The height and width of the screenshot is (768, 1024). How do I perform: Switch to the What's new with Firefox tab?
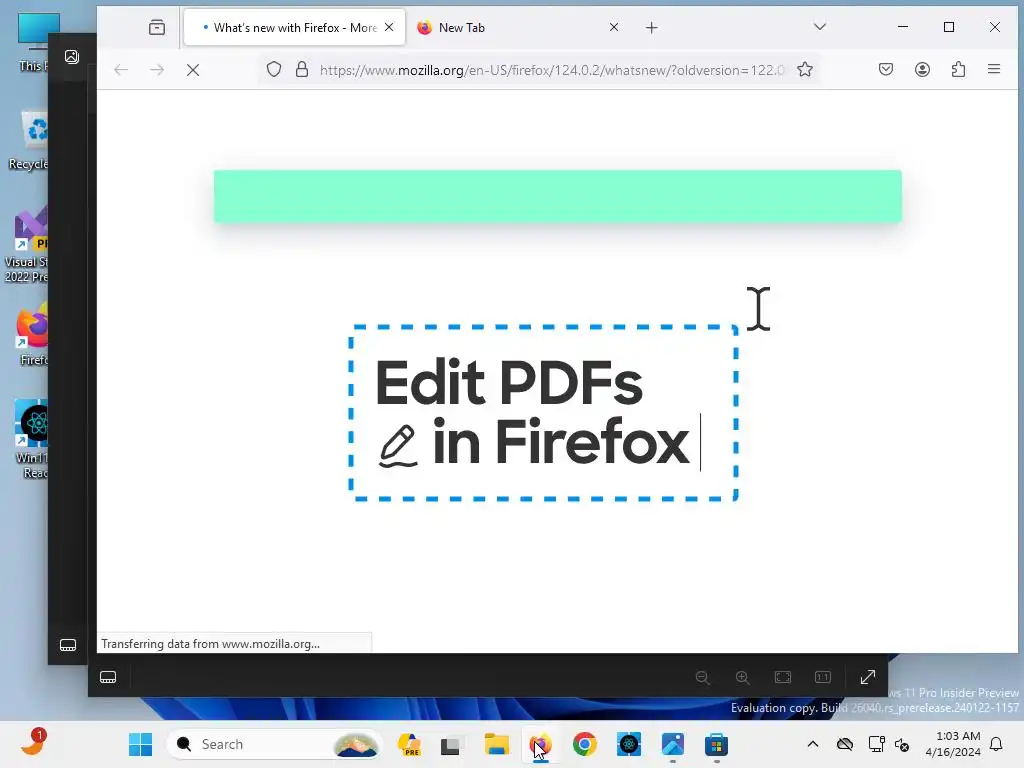coord(295,27)
